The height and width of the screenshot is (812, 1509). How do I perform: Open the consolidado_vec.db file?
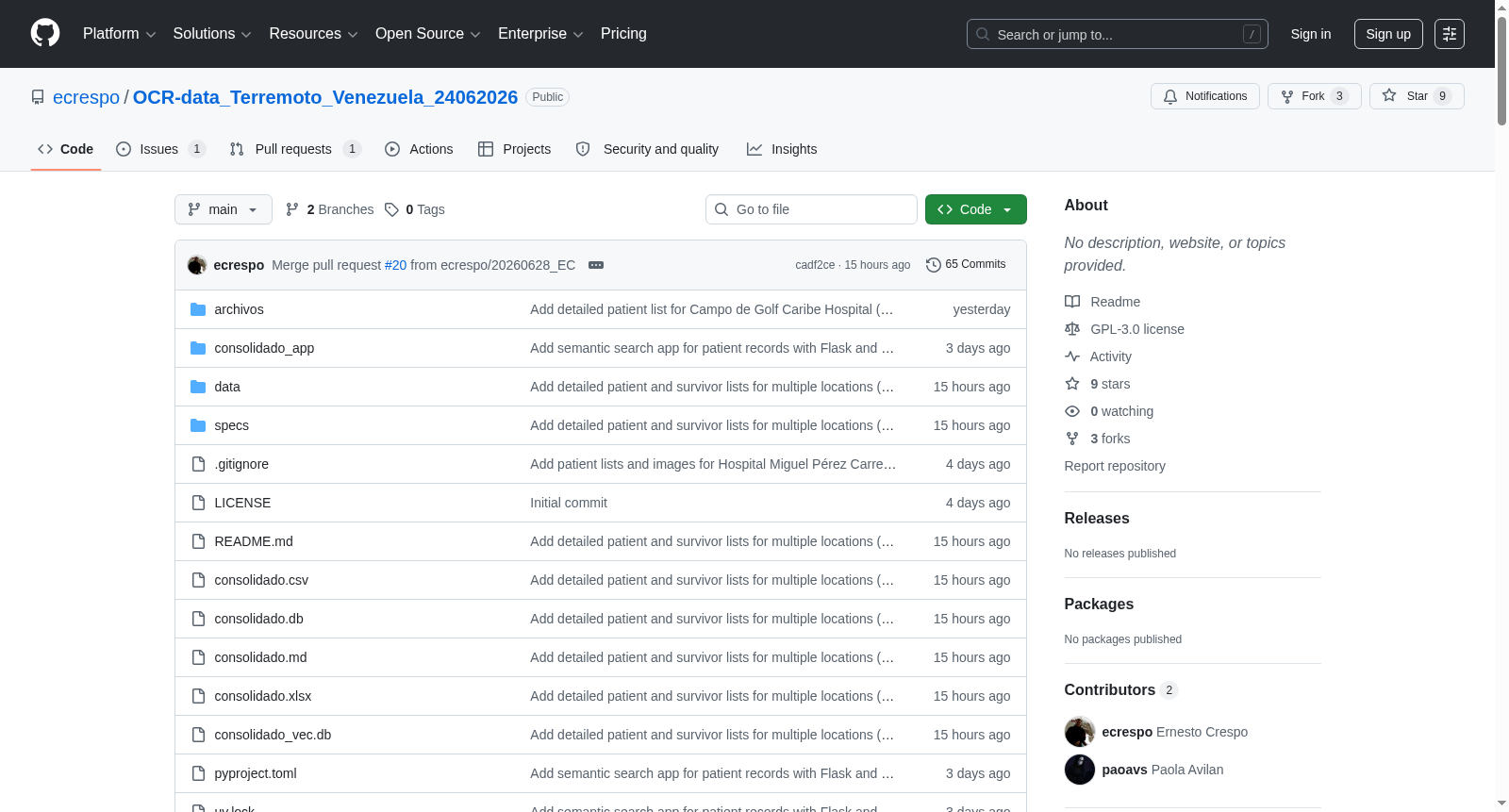(x=273, y=735)
